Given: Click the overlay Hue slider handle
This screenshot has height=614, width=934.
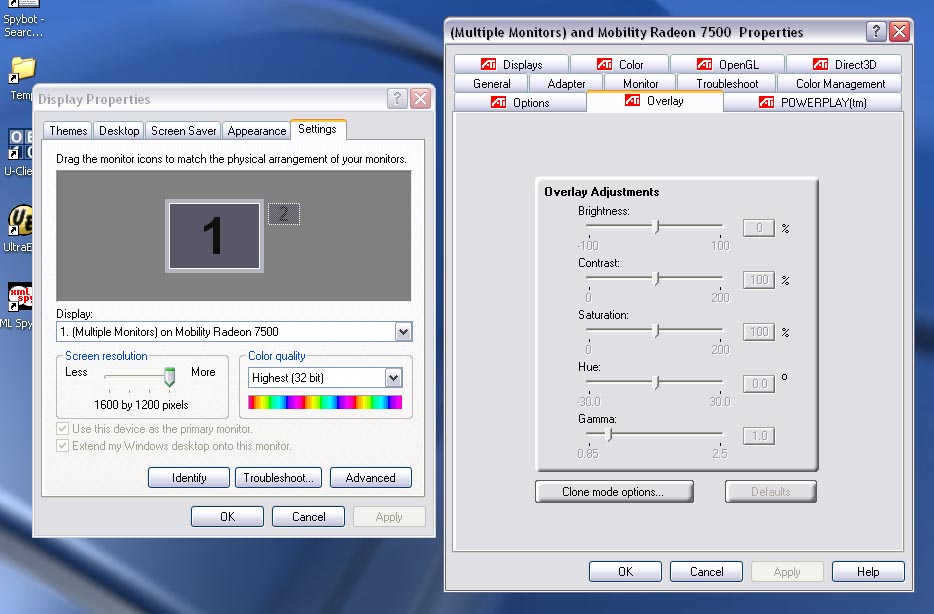Looking at the screenshot, I should coord(656,382).
